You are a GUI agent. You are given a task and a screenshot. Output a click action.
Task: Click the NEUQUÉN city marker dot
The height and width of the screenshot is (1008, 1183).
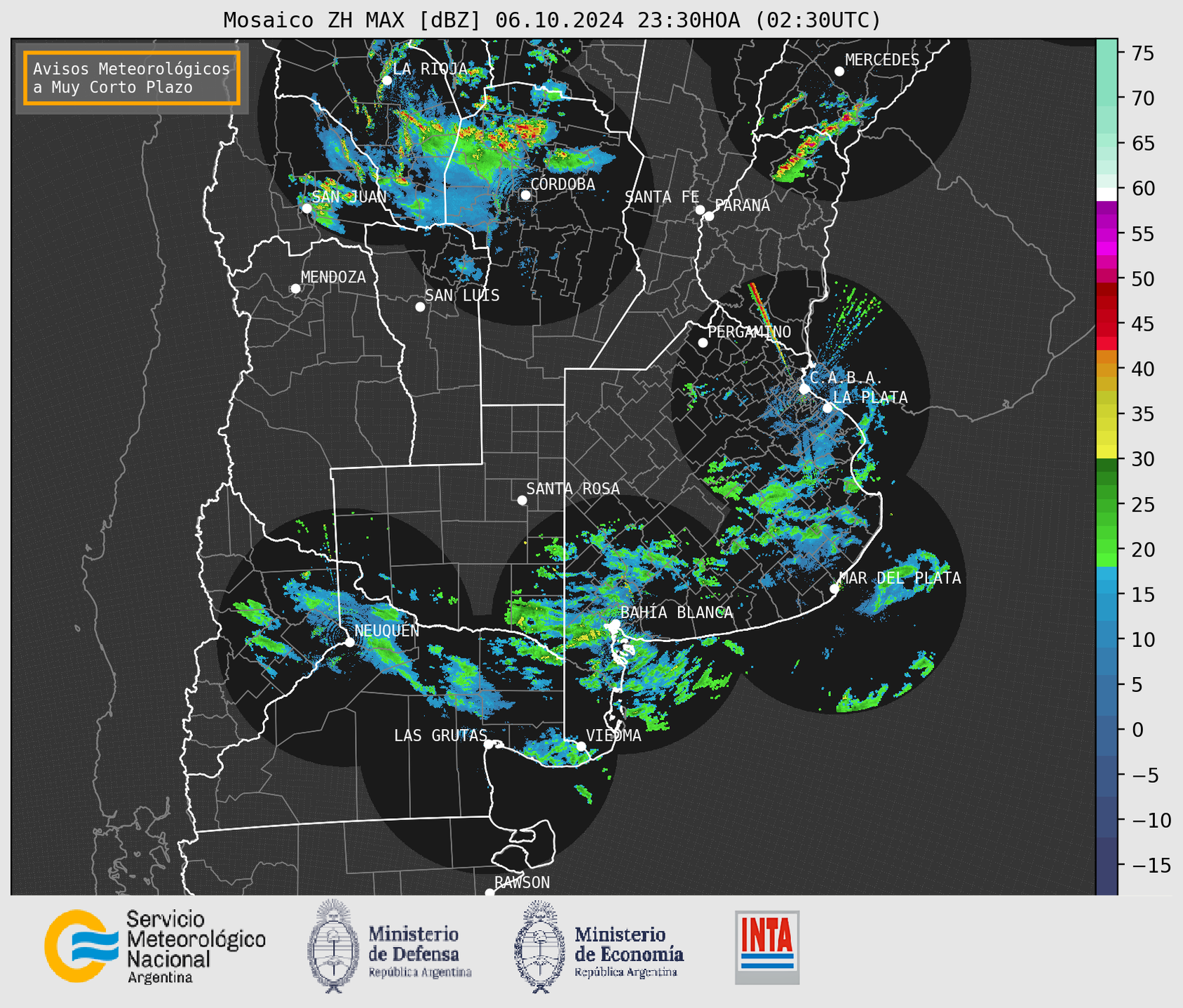click(349, 642)
